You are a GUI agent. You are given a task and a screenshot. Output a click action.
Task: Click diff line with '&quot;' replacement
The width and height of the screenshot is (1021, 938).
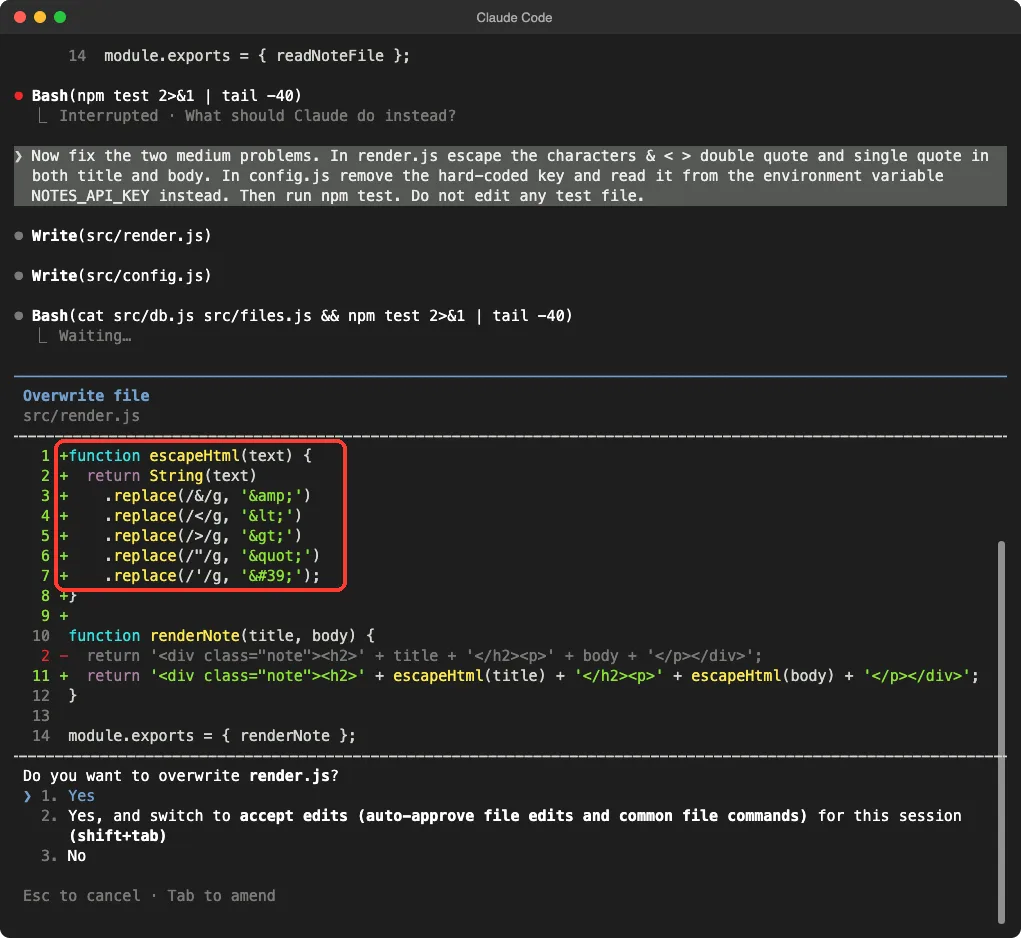click(x=212, y=556)
